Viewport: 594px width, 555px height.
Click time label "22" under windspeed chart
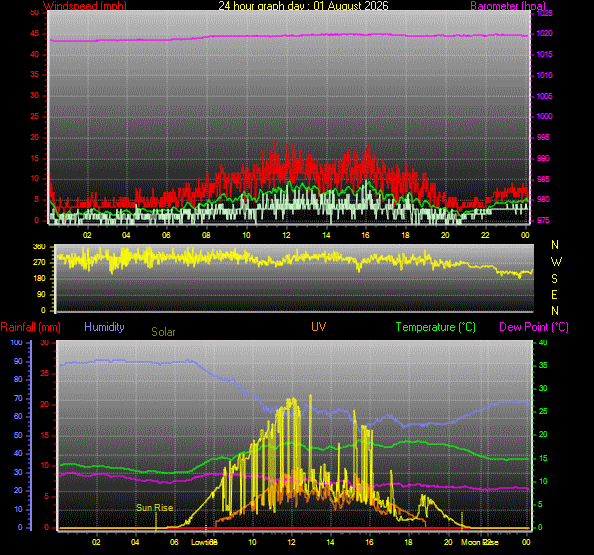coord(485,235)
